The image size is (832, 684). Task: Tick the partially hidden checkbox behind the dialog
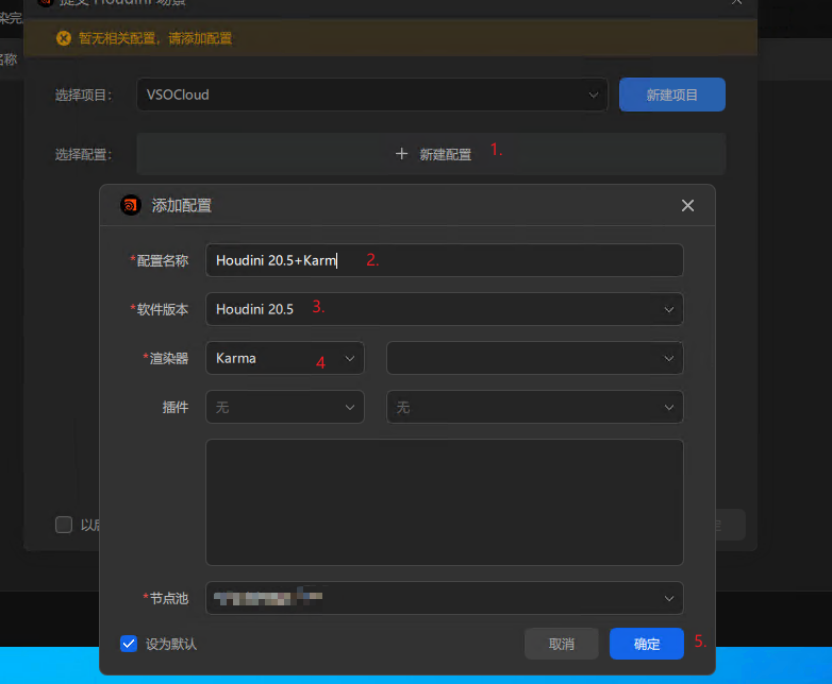tap(64, 525)
